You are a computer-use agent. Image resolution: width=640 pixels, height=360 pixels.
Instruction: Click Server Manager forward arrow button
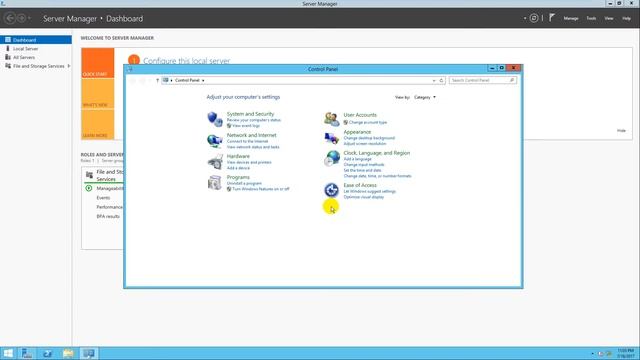pos(21,18)
